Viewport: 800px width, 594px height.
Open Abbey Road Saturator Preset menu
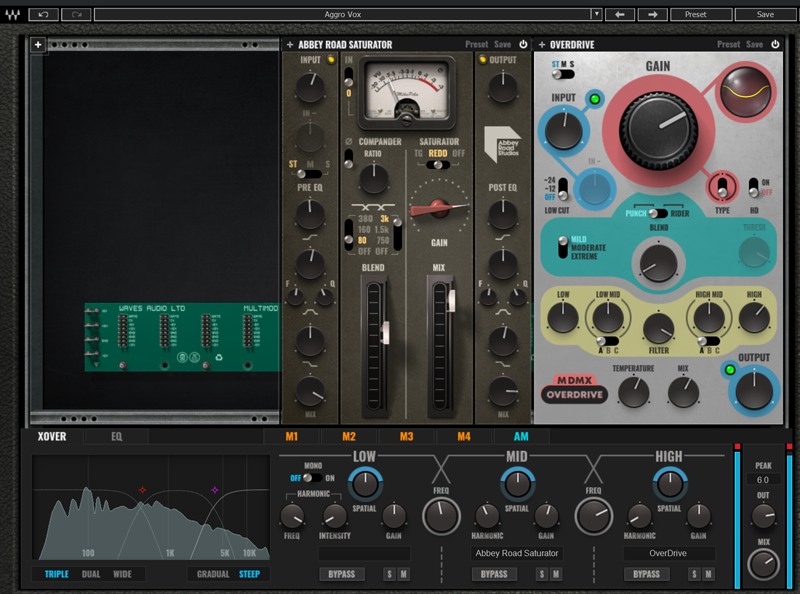click(477, 44)
